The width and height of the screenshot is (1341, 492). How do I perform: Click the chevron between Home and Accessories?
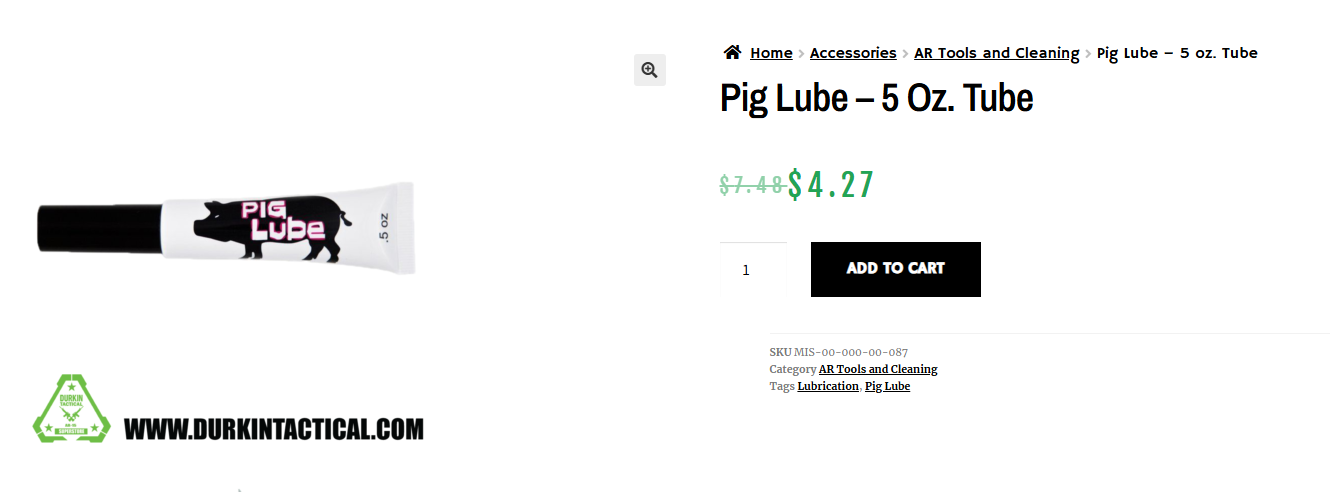tap(801, 54)
